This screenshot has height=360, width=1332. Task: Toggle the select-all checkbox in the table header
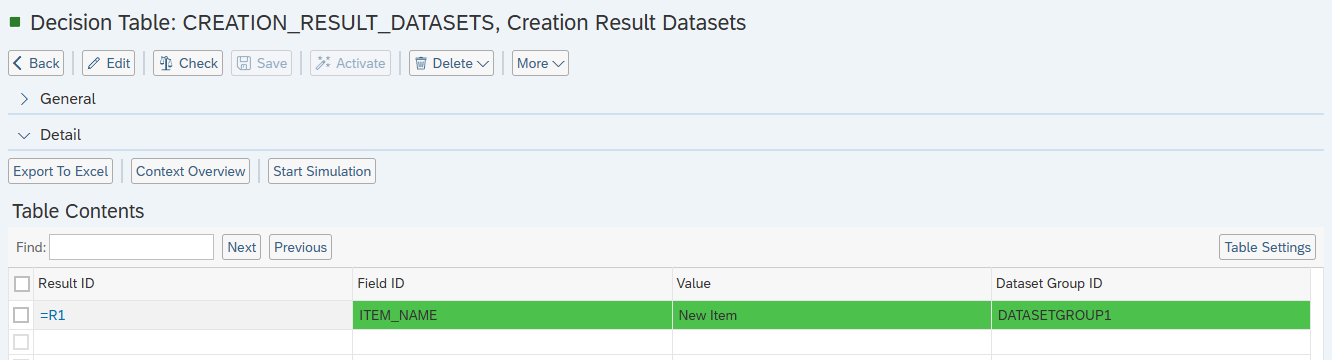click(x=22, y=284)
